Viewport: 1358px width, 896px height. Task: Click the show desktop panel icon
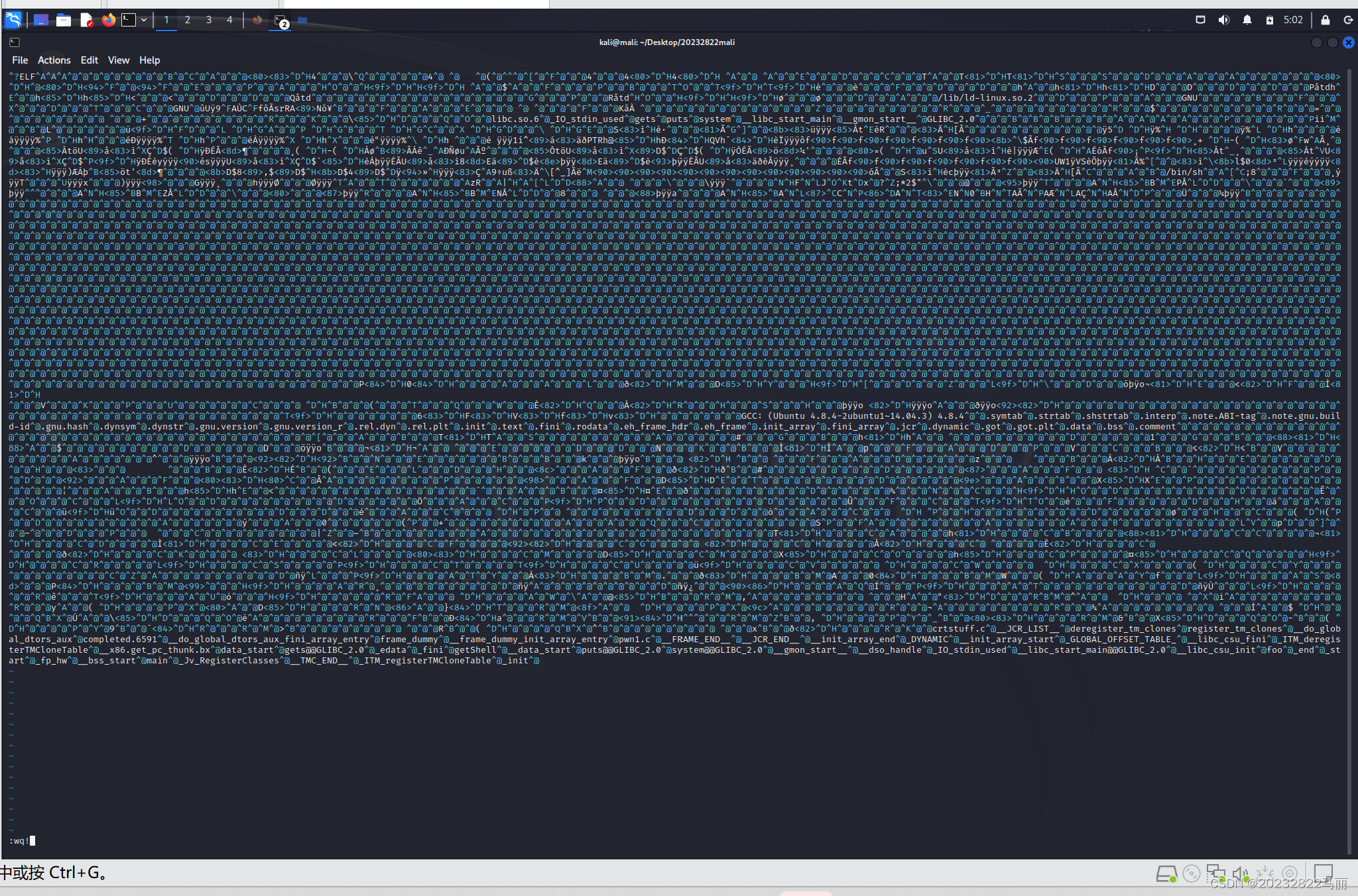click(41, 20)
